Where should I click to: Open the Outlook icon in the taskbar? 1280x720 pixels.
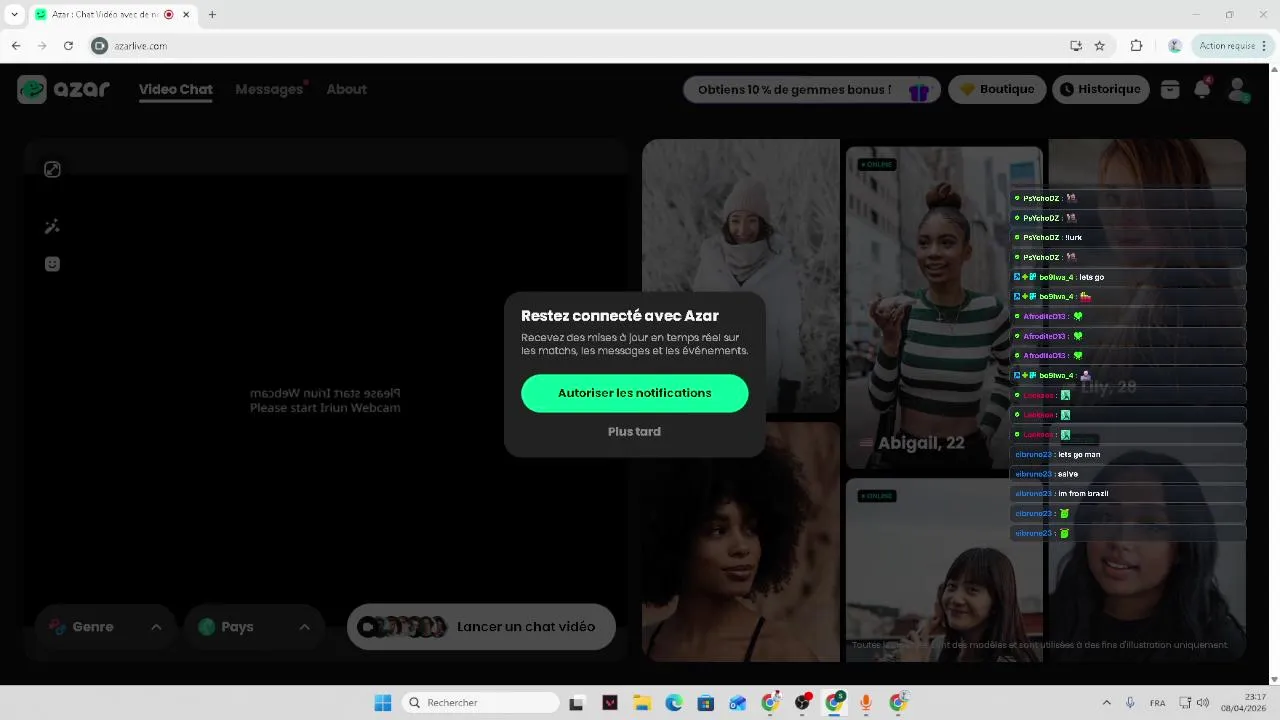737,703
